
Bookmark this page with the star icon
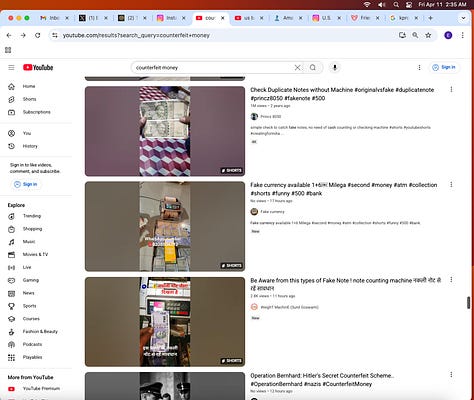(x=428, y=35)
